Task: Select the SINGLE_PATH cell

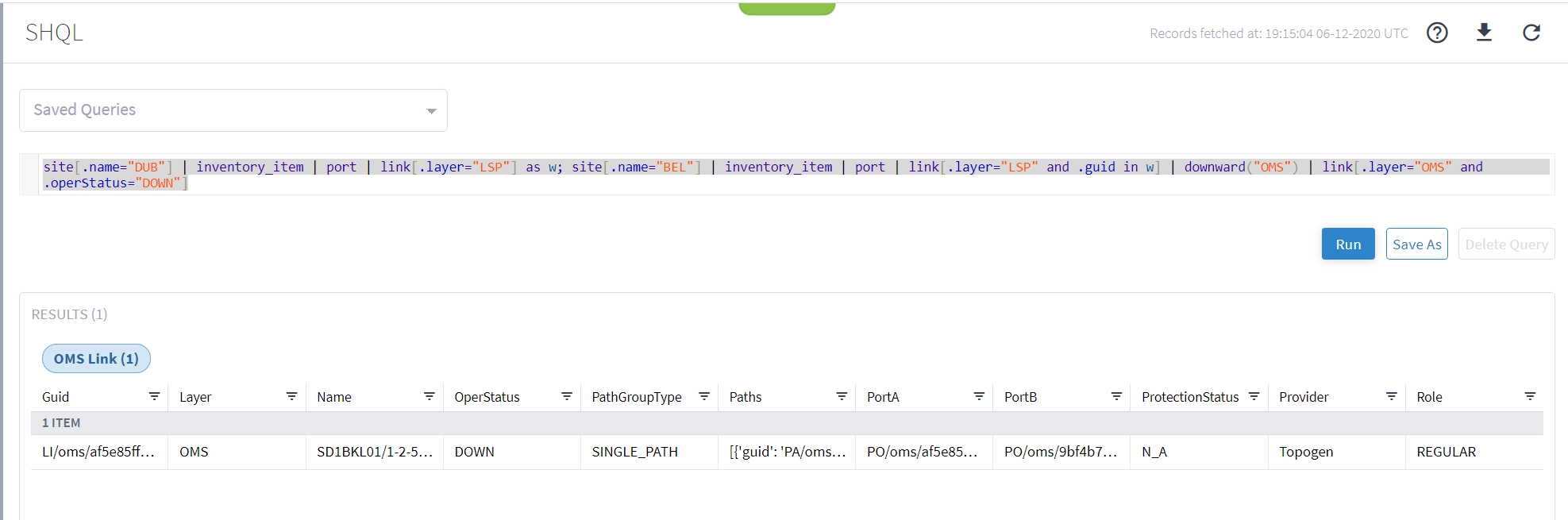Action: click(x=649, y=452)
